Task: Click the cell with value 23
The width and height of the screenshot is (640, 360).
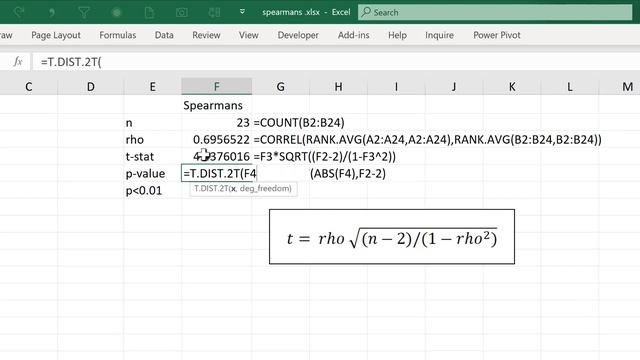Action: (x=217, y=122)
